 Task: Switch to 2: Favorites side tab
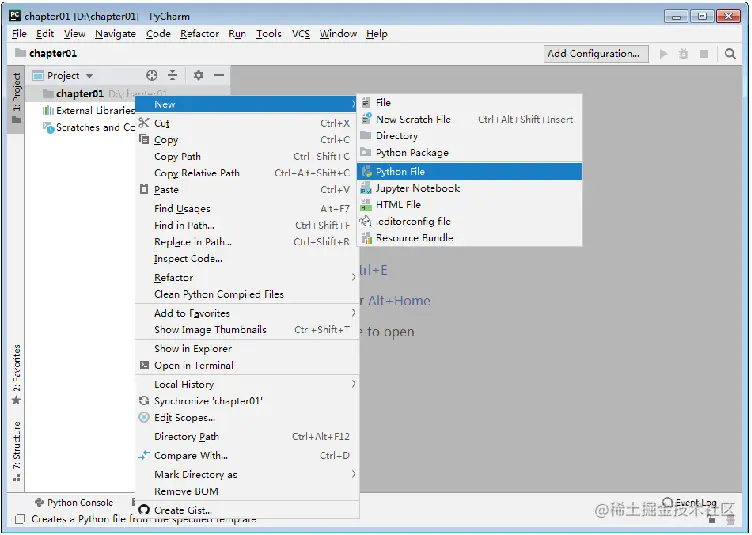click(16, 374)
